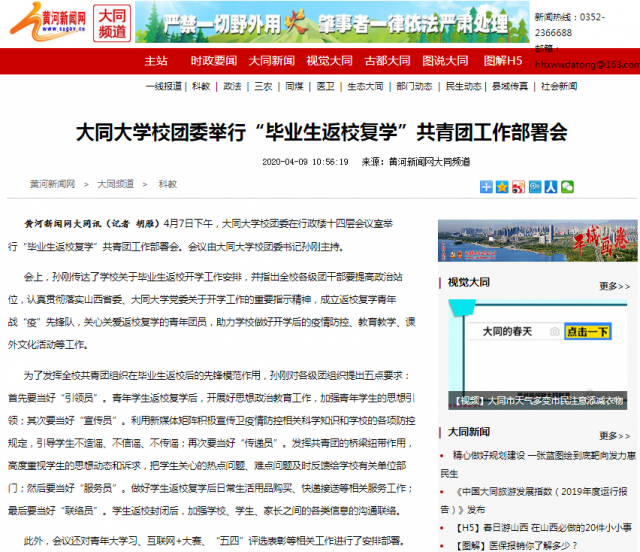
Task: Open the blue plus more-share icon
Action: (486, 187)
